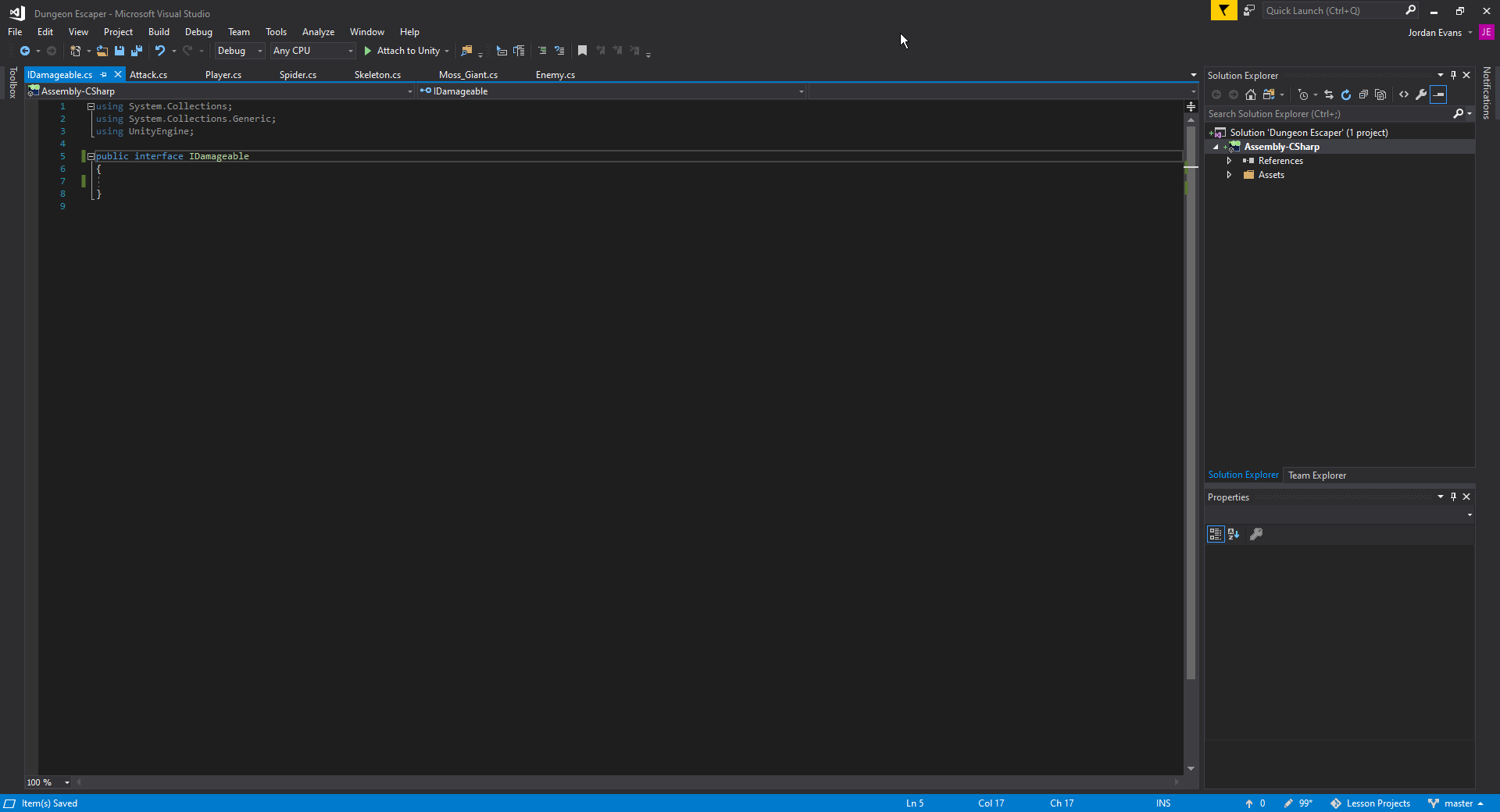Expand the References node
The width and height of the screenshot is (1500, 812).
click(x=1229, y=160)
